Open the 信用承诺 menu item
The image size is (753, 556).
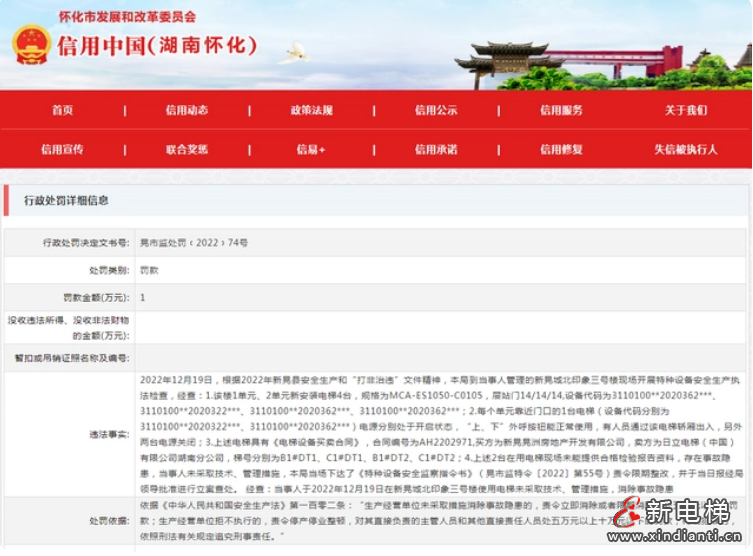tap(436, 149)
